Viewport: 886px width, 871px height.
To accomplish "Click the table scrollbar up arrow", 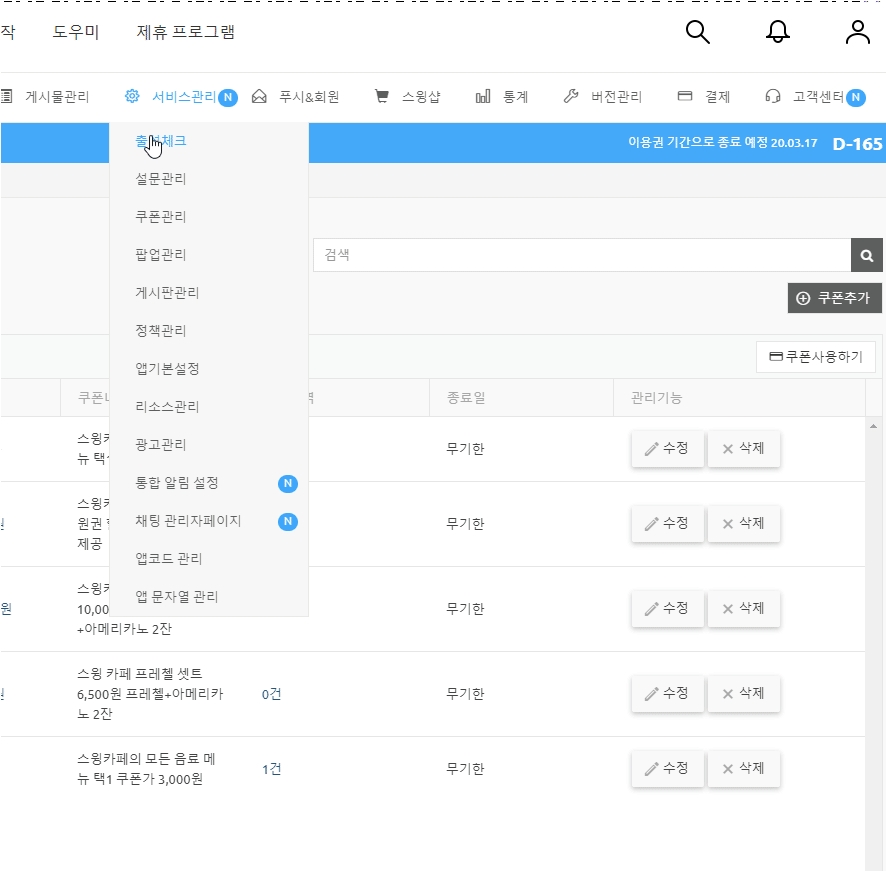I will 875,427.
